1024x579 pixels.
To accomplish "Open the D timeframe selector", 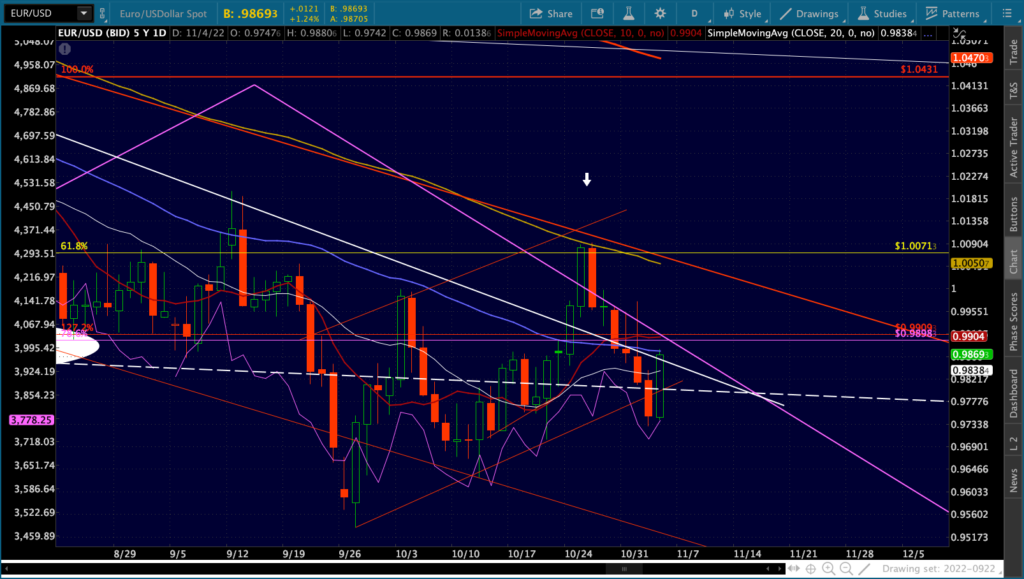I will [x=694, y=14].
